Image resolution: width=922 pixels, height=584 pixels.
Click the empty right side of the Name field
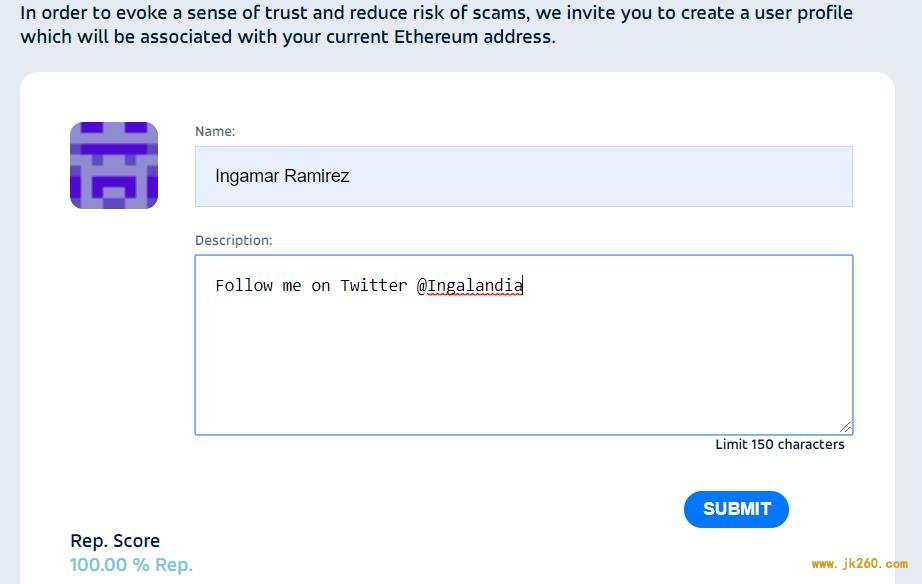[x=600, y=176]
